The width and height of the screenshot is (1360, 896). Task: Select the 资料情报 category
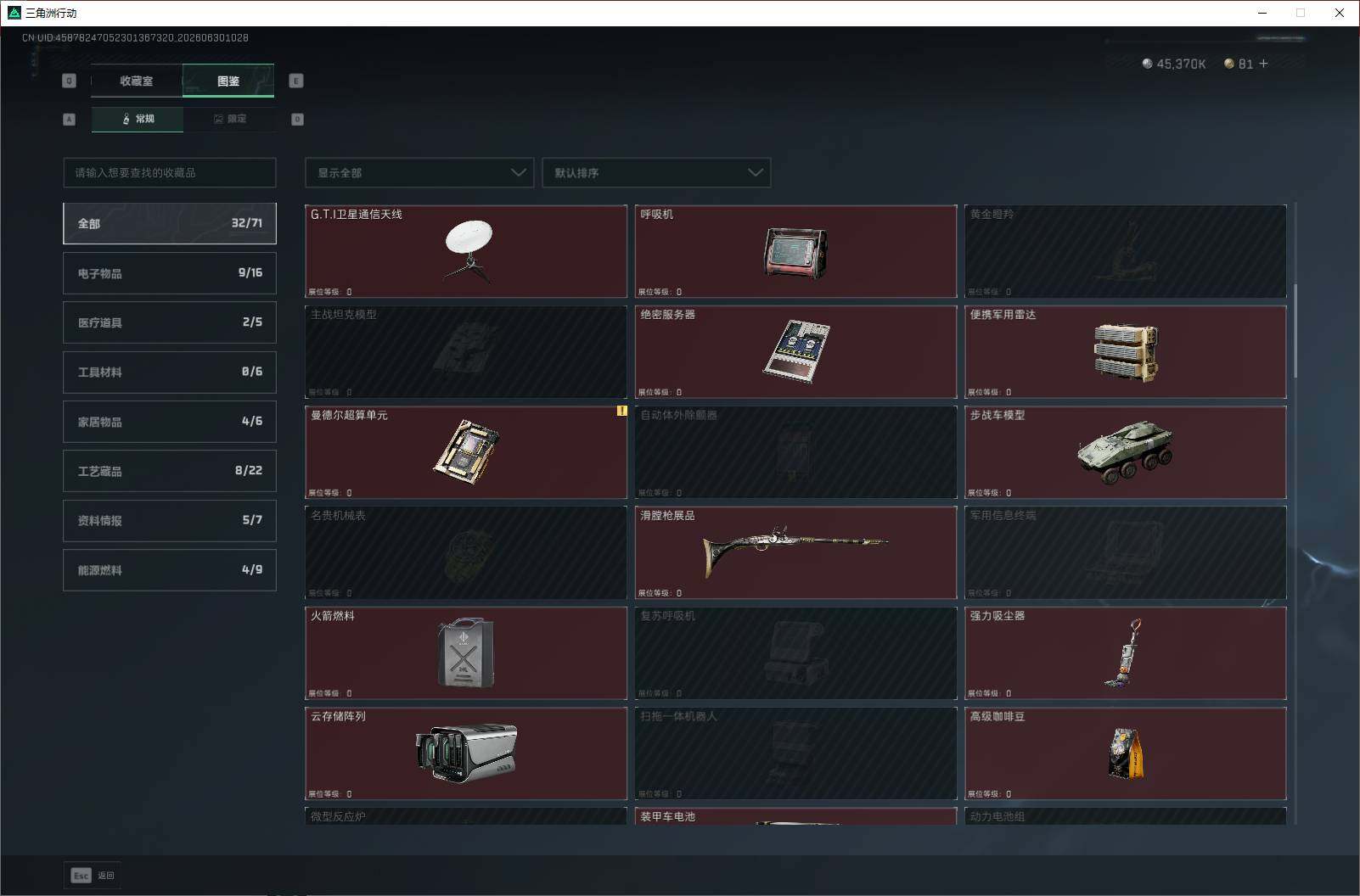(170, 520)
